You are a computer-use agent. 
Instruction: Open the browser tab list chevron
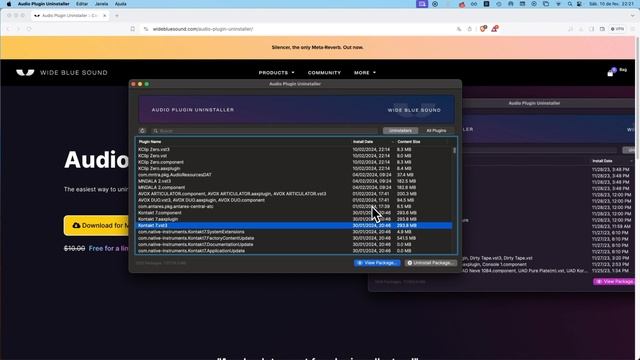(633, 16)
